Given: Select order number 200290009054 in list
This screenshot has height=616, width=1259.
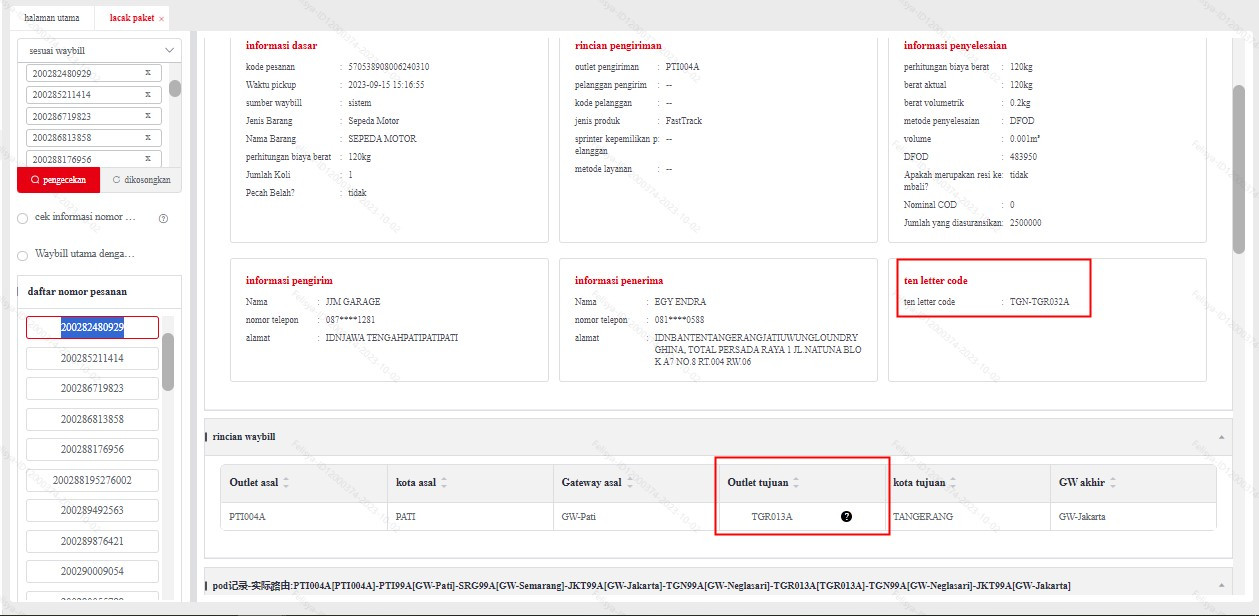Looking at the screenshot, I should click(92, 571).
